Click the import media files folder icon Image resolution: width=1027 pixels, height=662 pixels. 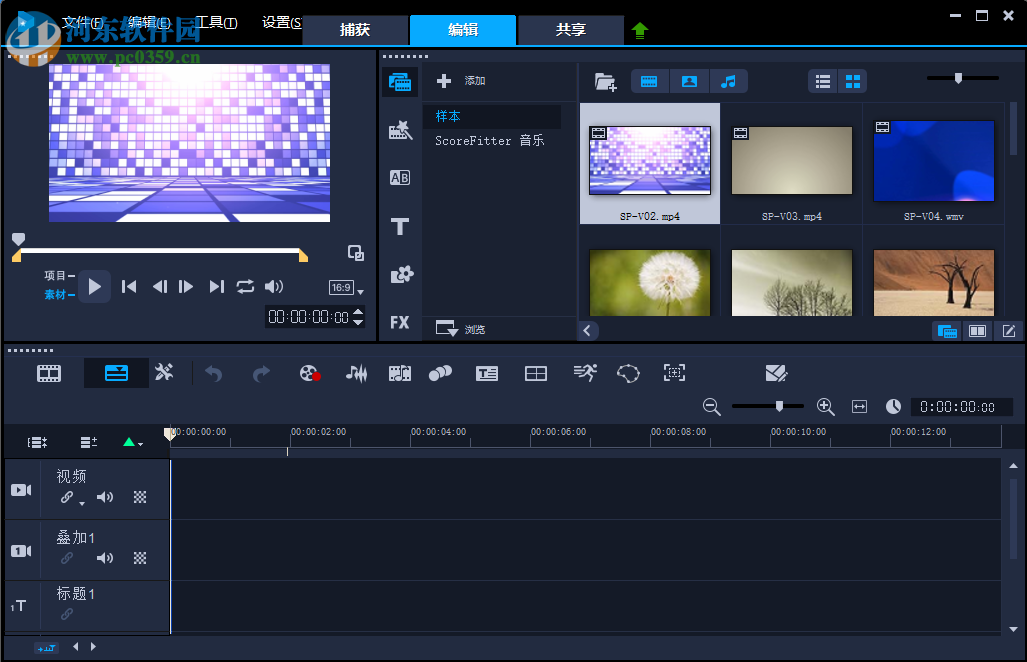click(605, 82)
